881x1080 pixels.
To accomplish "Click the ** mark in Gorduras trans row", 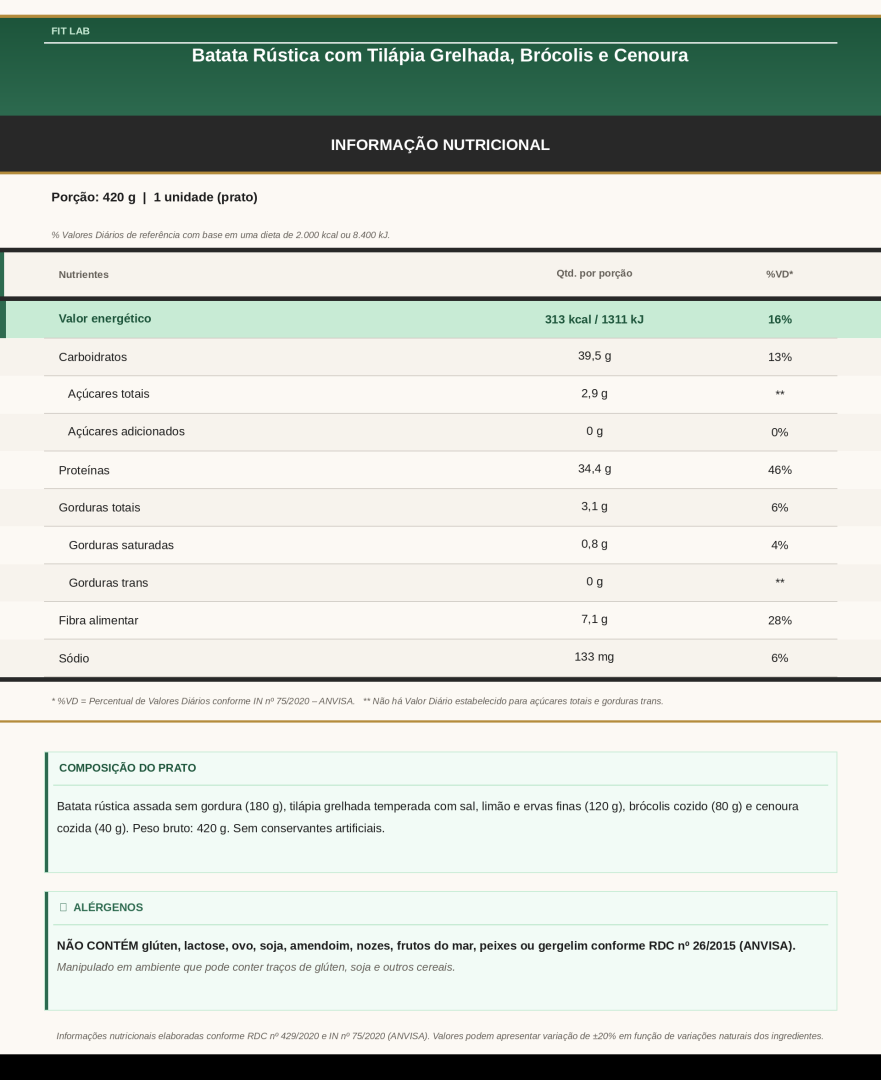I will [779, 581].
